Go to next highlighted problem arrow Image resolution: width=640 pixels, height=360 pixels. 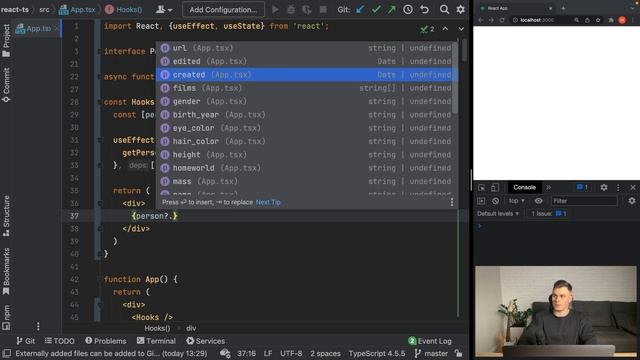click(x=461, y=29)
